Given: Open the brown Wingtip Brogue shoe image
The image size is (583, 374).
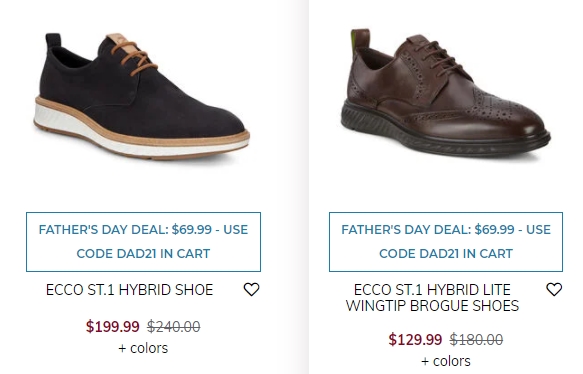Looking at the screenshot, I should tap(445, 94).
